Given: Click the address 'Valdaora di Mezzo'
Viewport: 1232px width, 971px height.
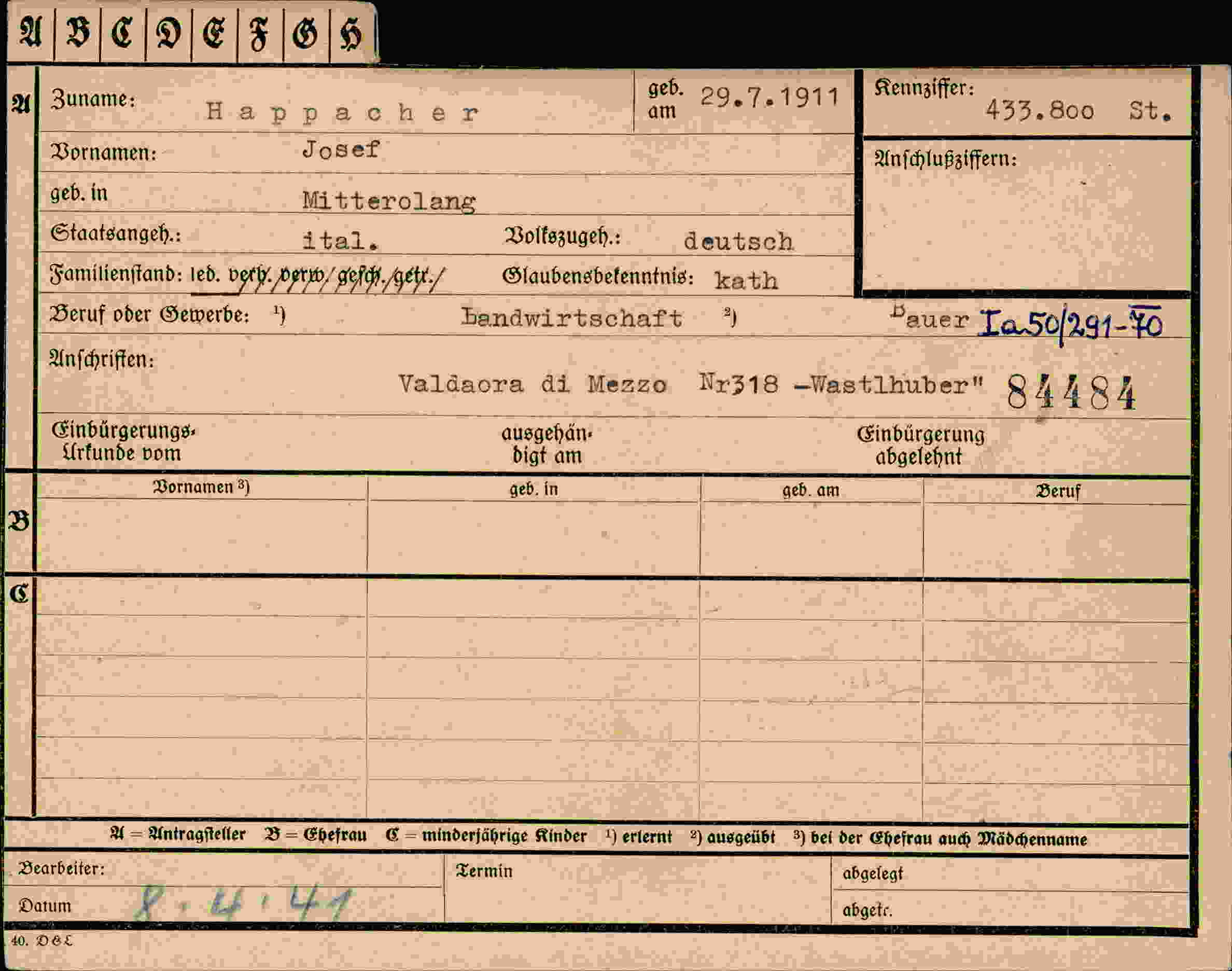Looking at the screenshot, I should point(533,384).
